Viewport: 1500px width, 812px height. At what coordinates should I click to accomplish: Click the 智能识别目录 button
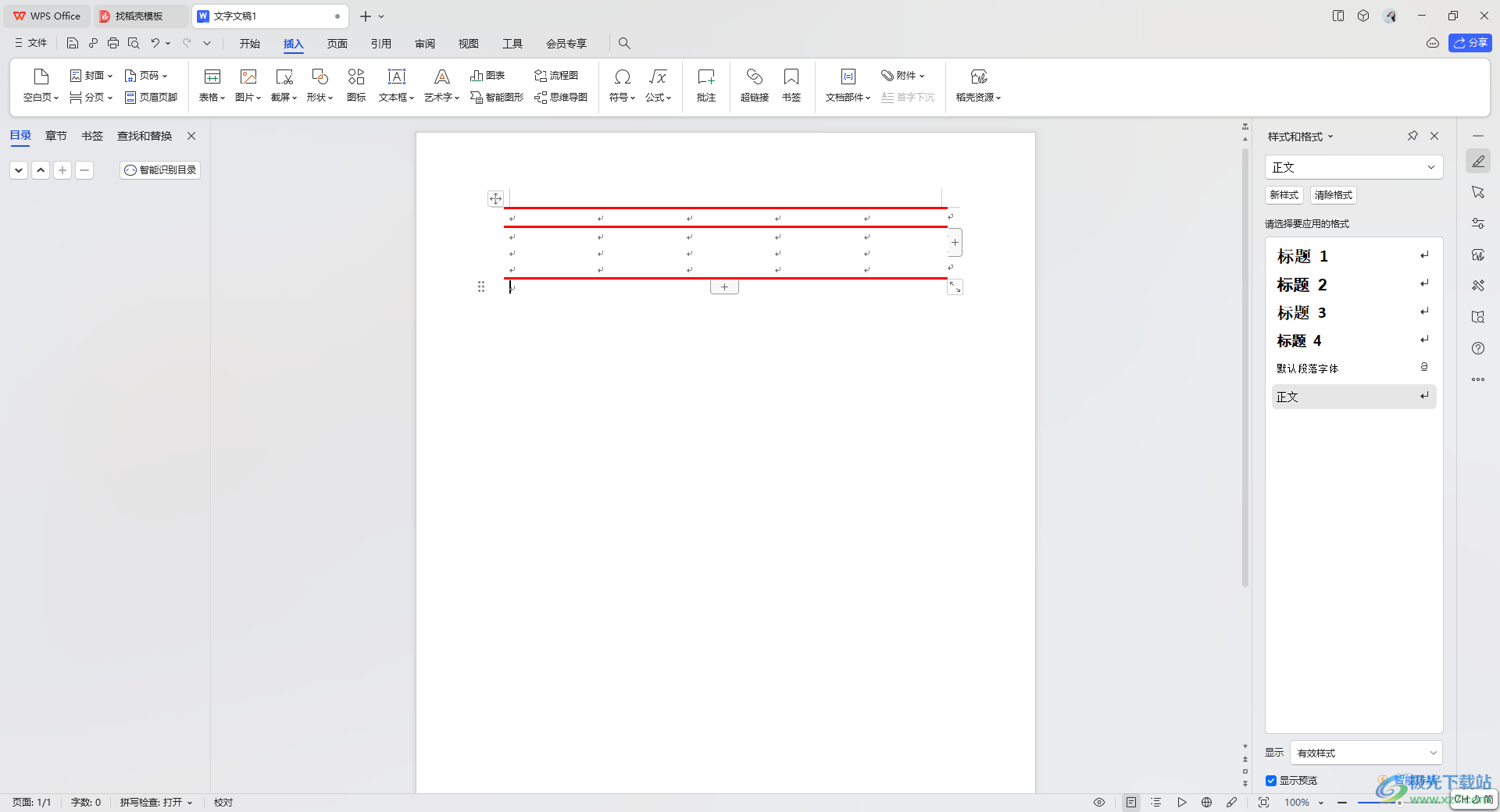tap(160, 170)
